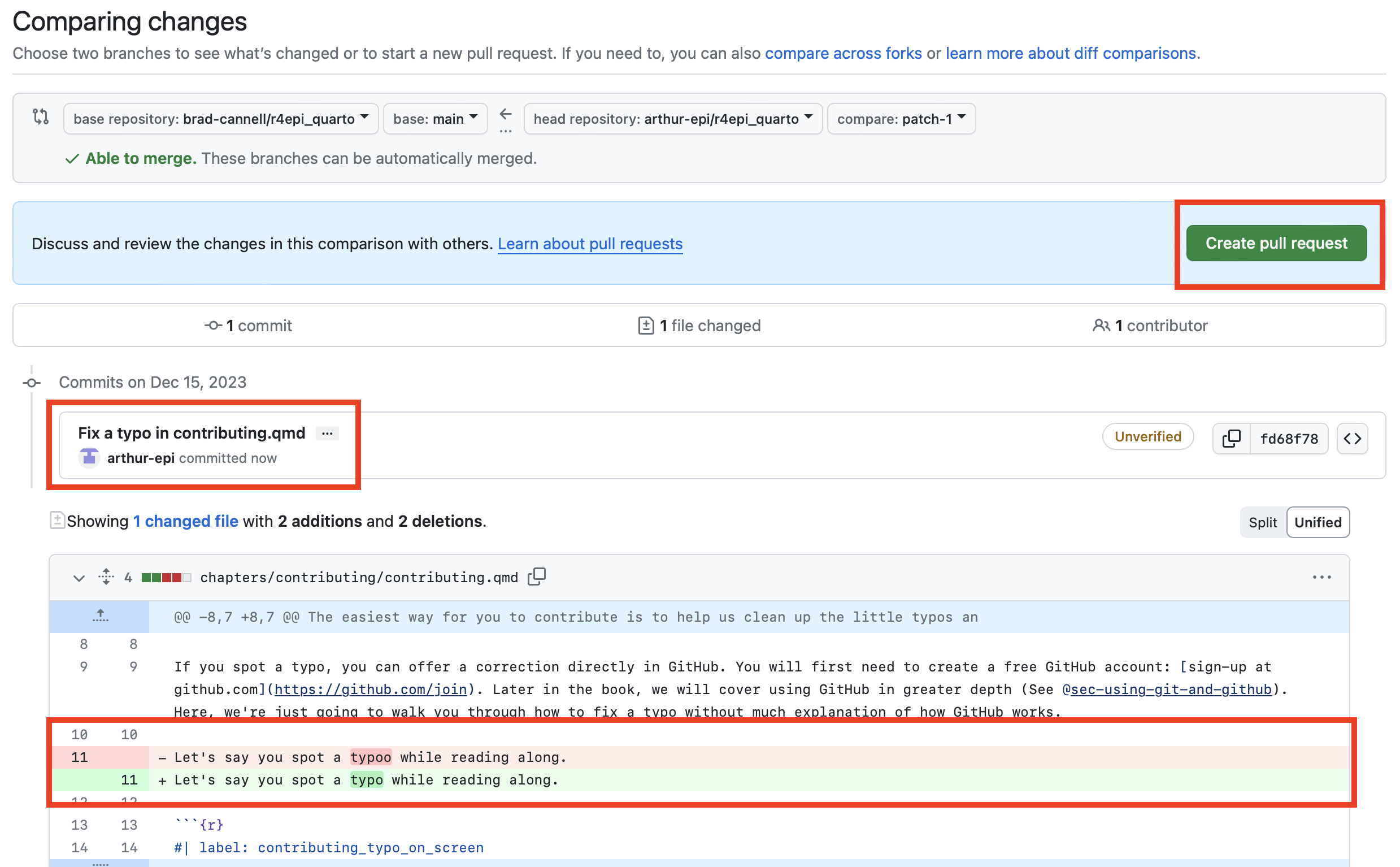Click the Create pull request button
Image resolution: width=1400 pixels, height=867 pixels.
point(1276,243)
